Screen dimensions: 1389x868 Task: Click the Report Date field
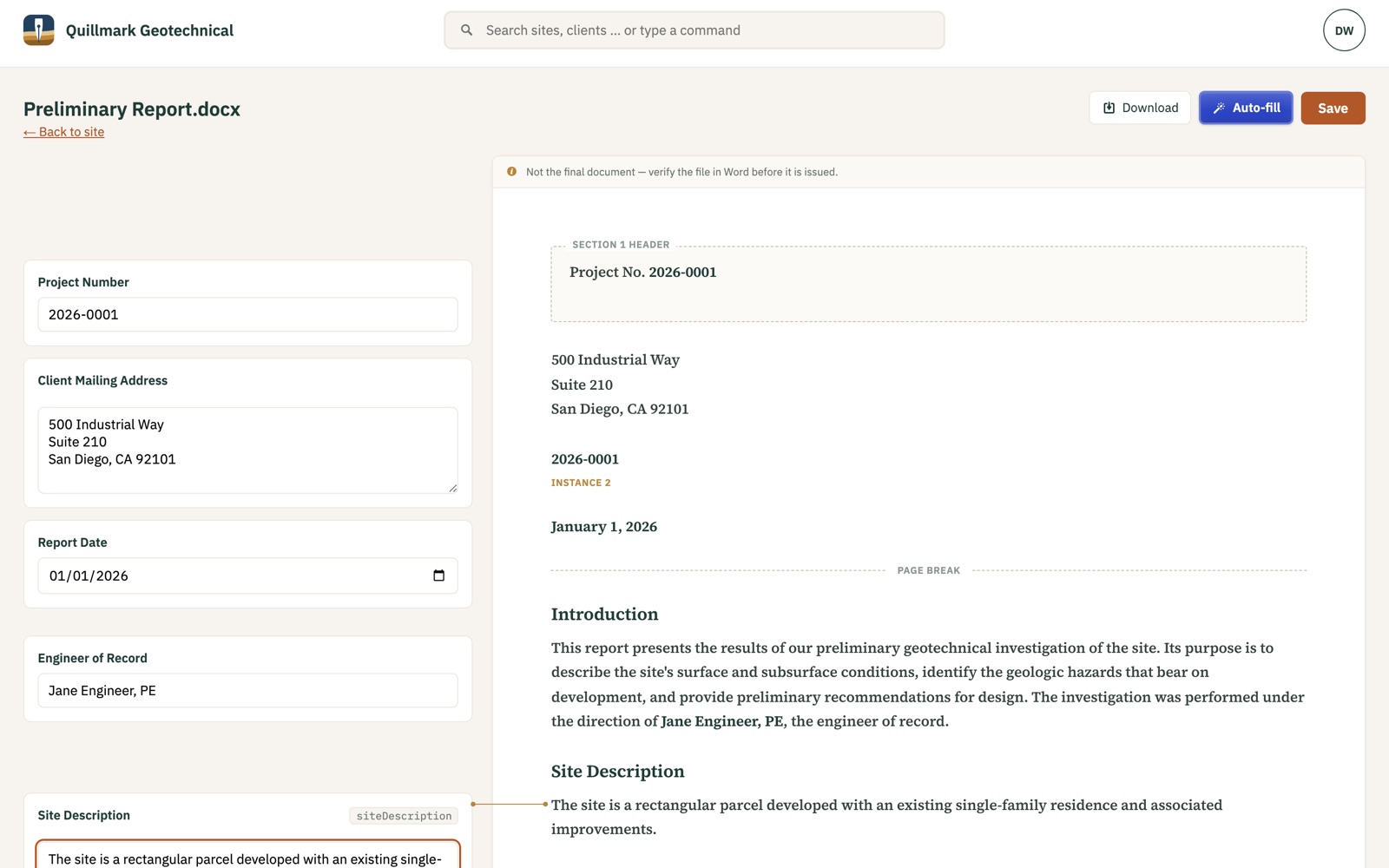coord(247,575)
